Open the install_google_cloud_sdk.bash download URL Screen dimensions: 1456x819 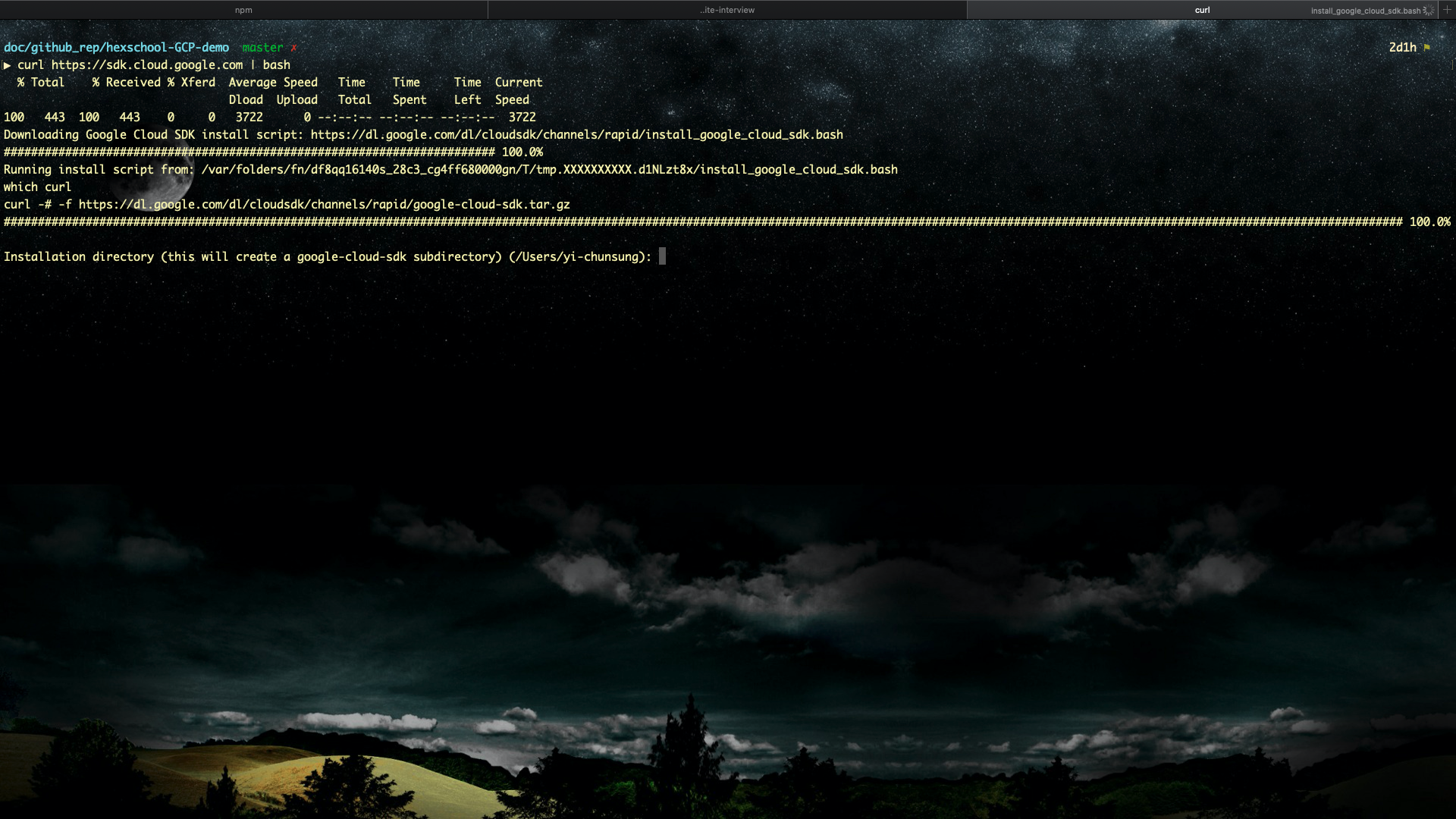click(x=576, y=135)
